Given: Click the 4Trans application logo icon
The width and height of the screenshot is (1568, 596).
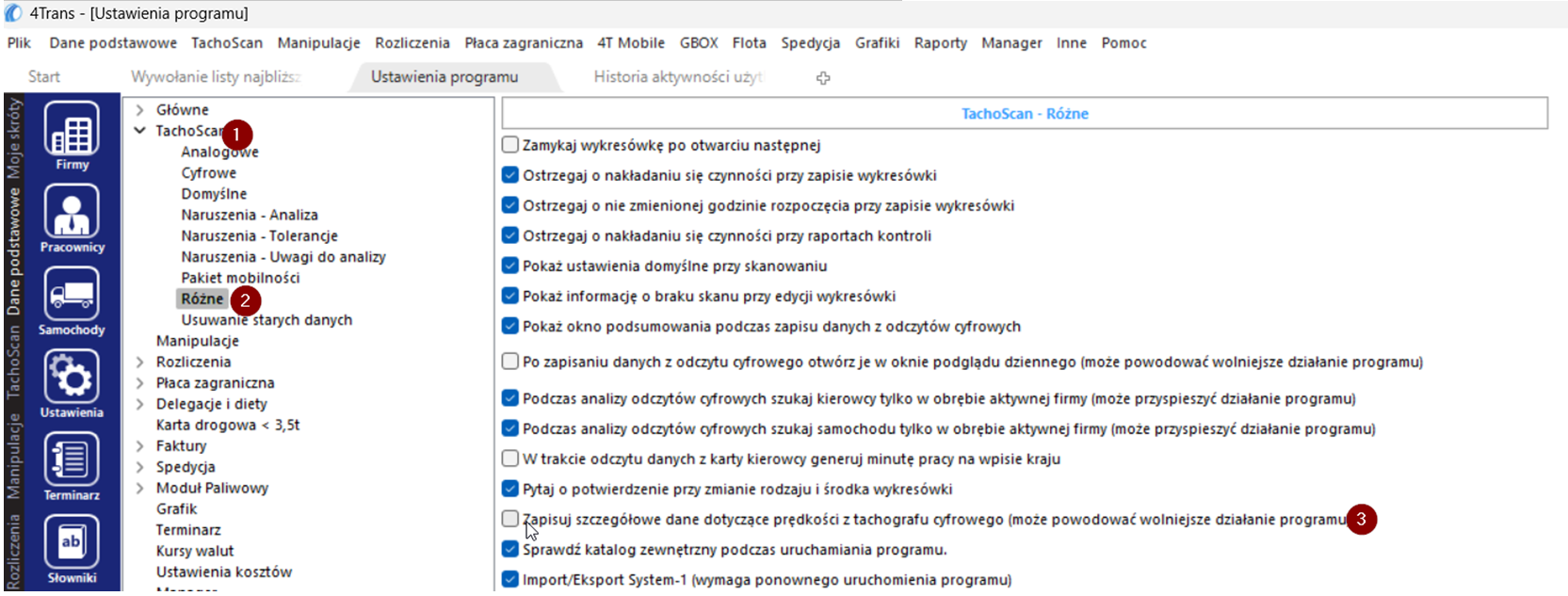Looking at the screenshot, I should tap(13, 13).
